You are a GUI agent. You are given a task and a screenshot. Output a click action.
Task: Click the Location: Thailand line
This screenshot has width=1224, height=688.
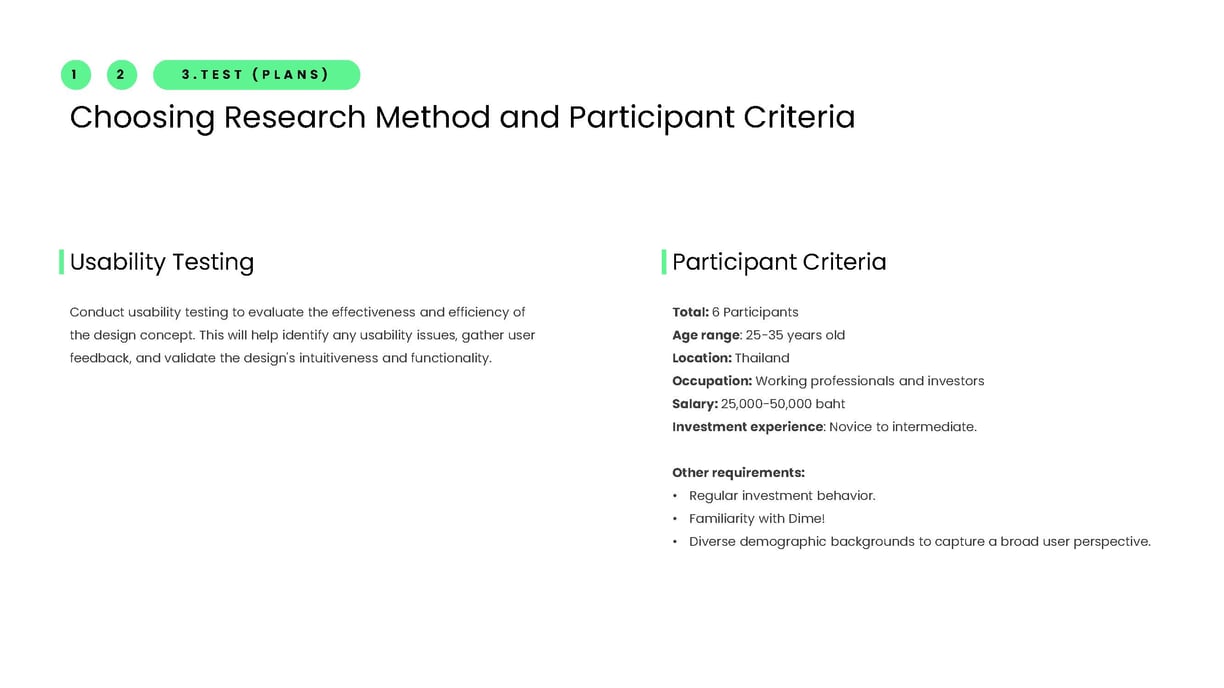click(731, 358)
